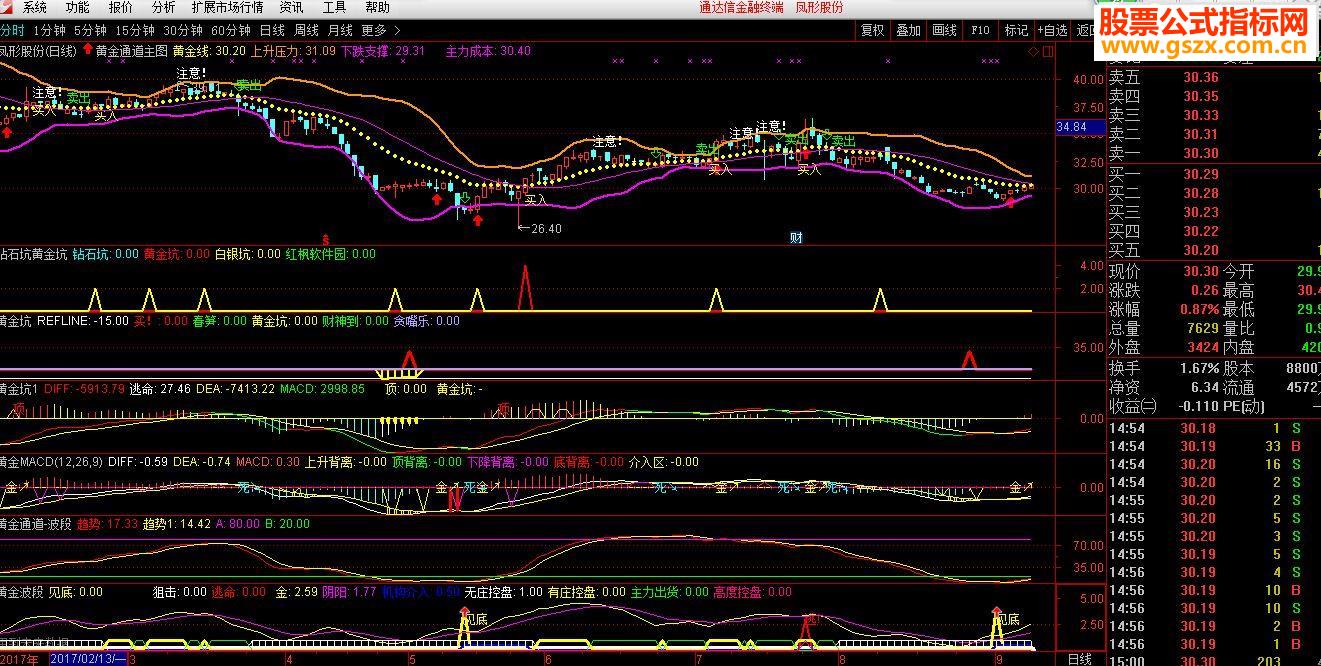Switch to the 15分钟 period tab
Viewport: 1321px width, 666px height.
click(135, 30)
